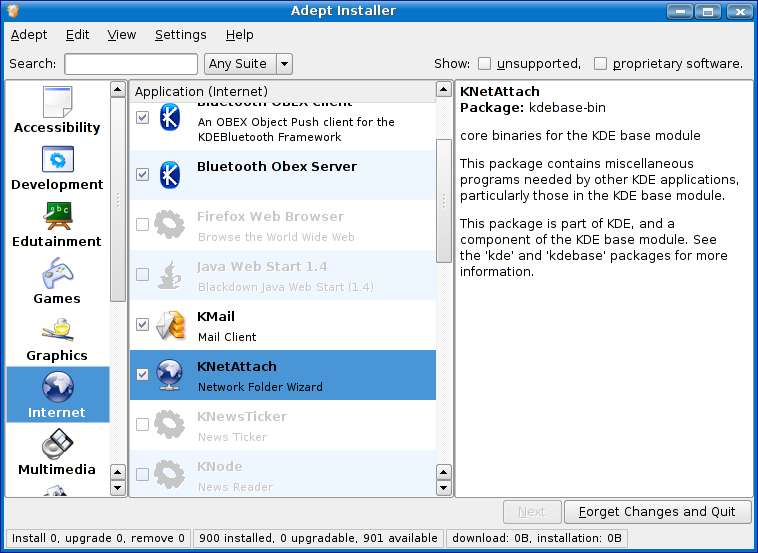Screen dimensions: 758x553
Task: Open the Graphics category icon
Action: pos(57,330)
